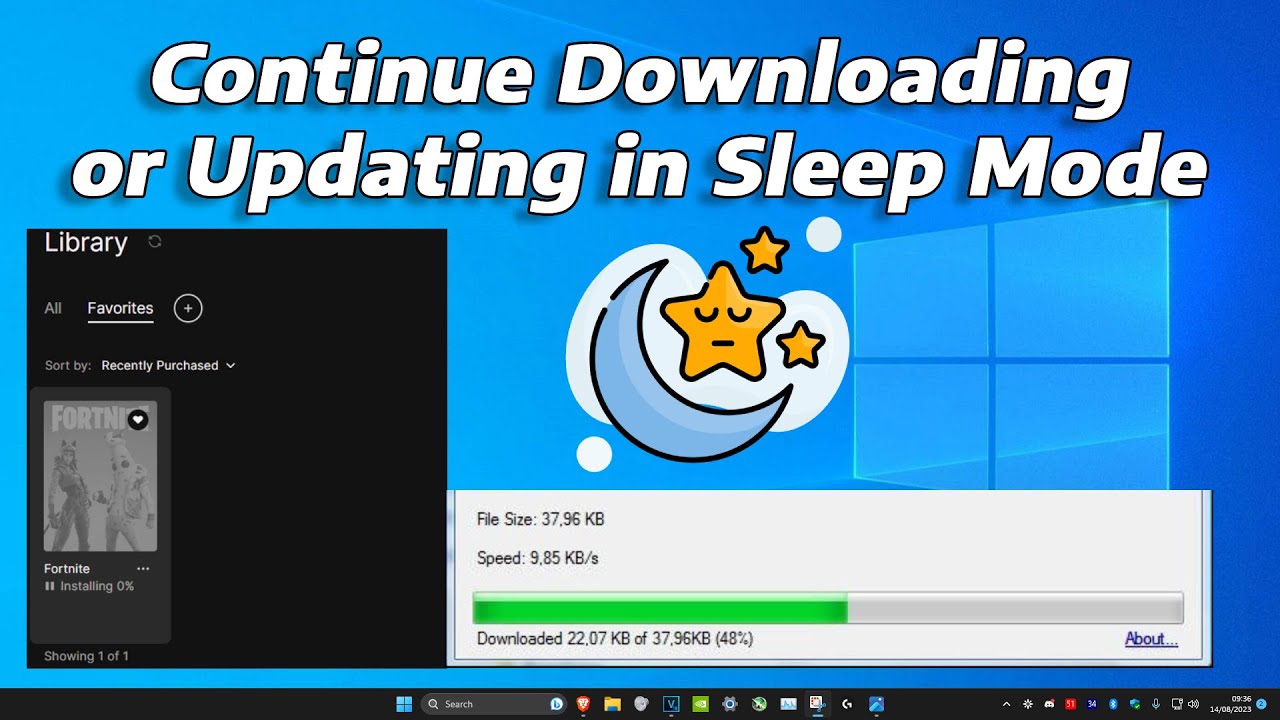Open Bluetooth from the system tray

1113,704
